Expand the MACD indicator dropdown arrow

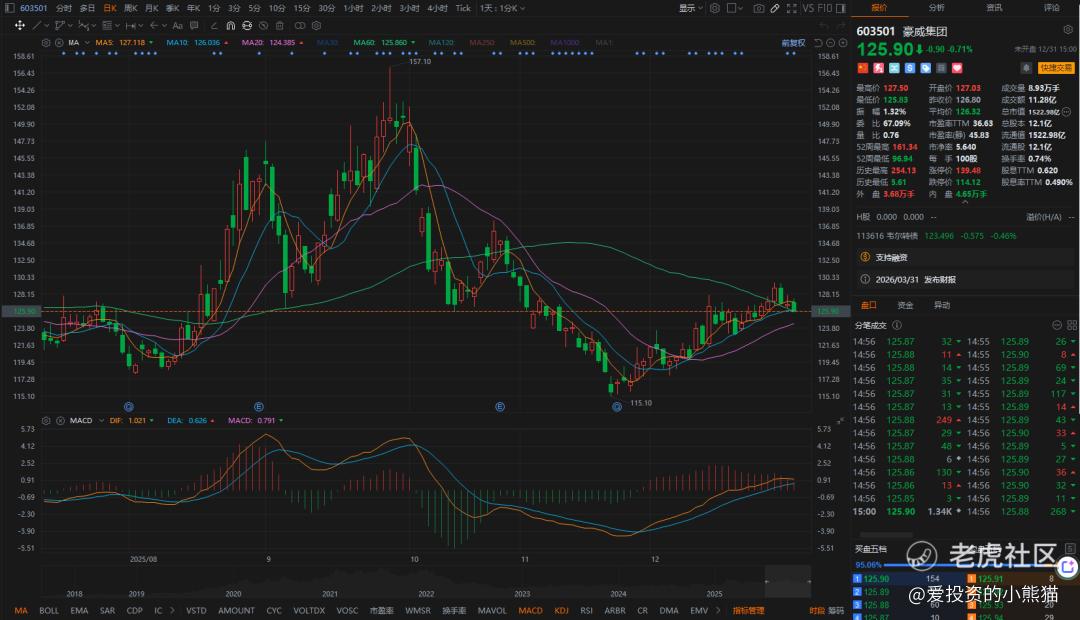click(101, 420)
